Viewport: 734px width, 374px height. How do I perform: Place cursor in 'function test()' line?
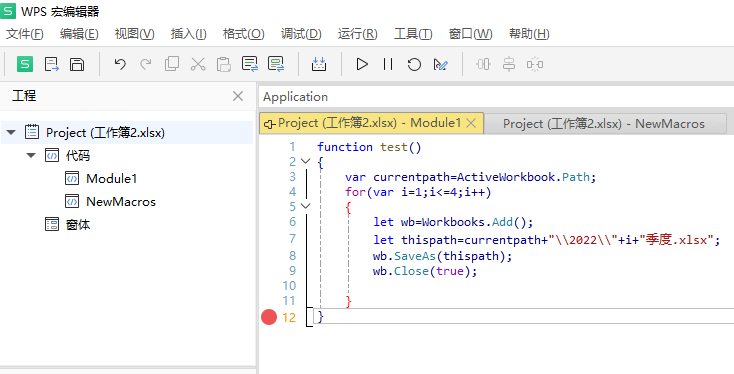pos(369,147)
